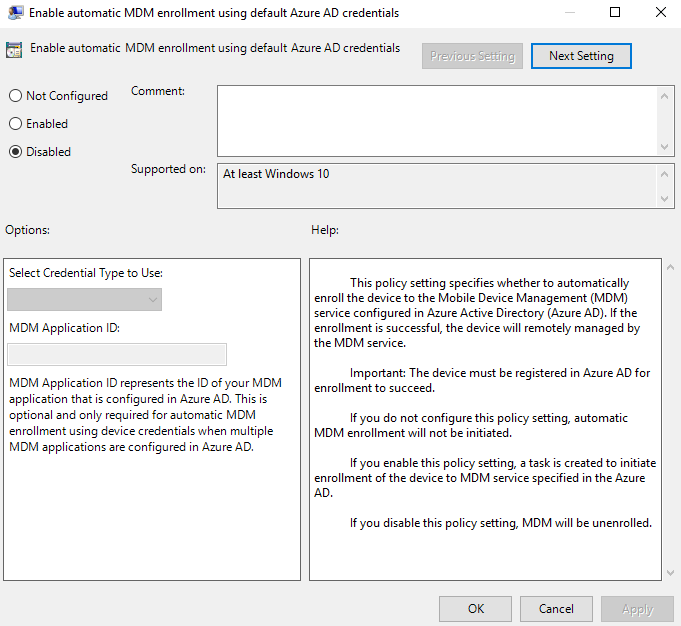Image resolution: width=681 pixels, height=626 pixels.
Task: Click the MDM Application ID description paragraph
Action: click(x=145, y=415)
